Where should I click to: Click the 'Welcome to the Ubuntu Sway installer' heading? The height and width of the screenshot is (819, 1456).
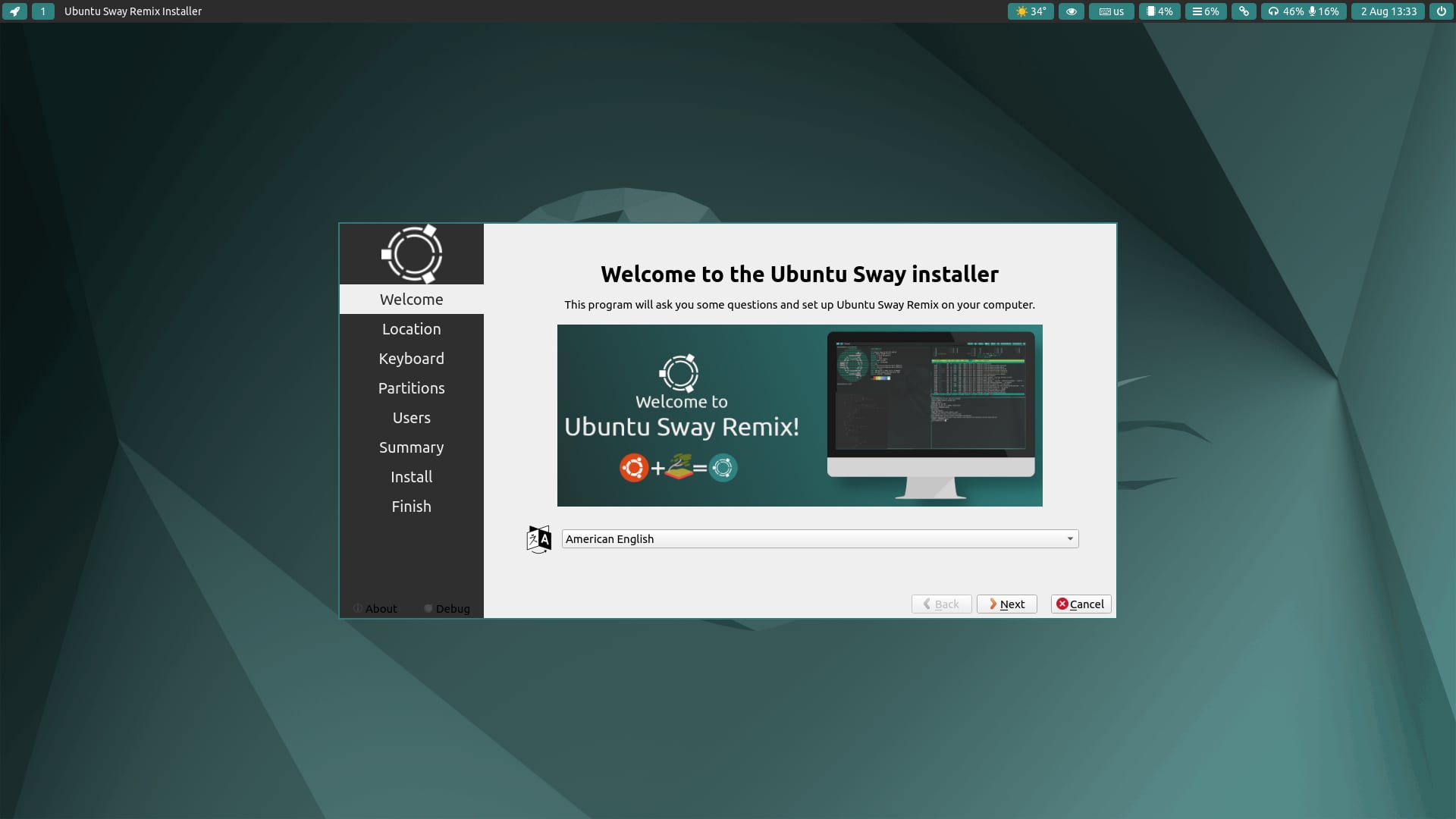click(x=799, y=274)
